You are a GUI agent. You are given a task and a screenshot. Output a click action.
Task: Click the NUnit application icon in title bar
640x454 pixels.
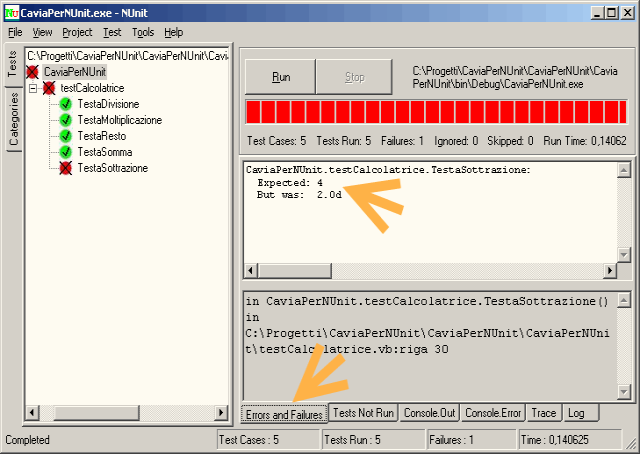coord(11,13)
